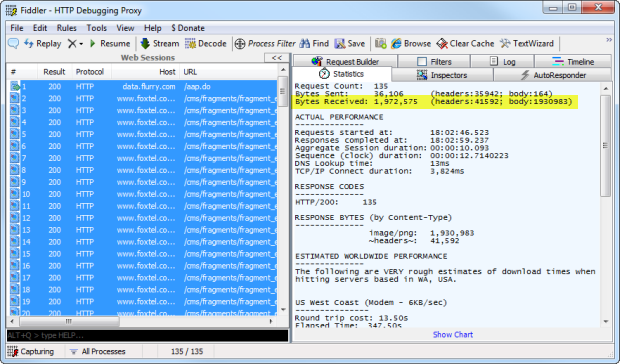Click the statistics pane scroll up arrow
This screenshot has width=620, height=364.
(606, 89)
